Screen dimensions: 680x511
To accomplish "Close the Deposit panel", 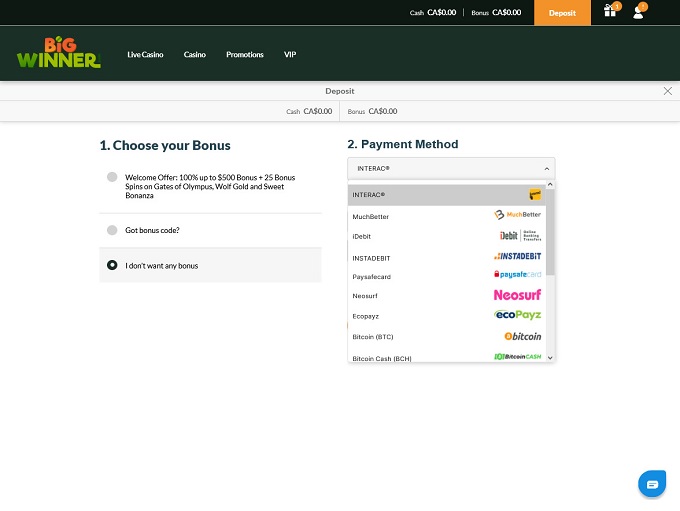I will coord(668,91).
